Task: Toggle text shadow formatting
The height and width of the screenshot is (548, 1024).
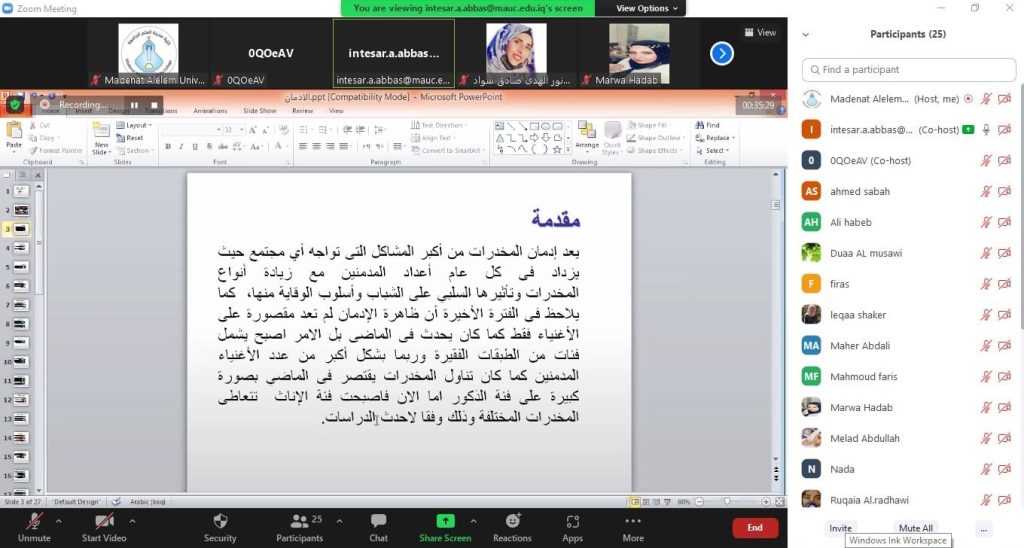Action: point(209,146)
